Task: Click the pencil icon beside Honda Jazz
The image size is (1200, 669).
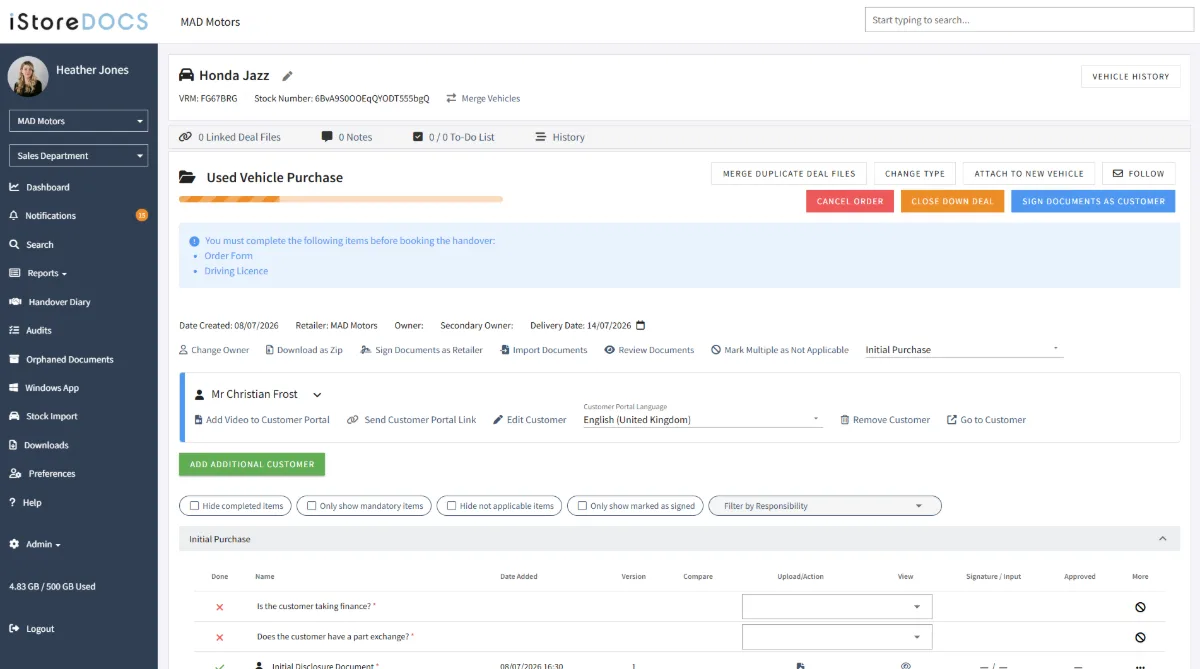Action: click(287, 76)
